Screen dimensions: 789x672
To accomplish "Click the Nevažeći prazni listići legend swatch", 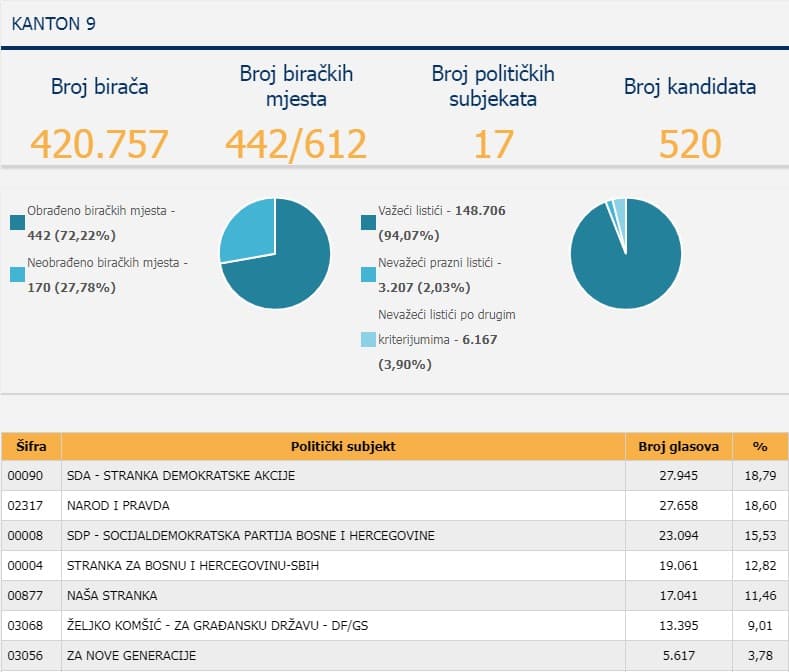I will (x=368, y=274).
